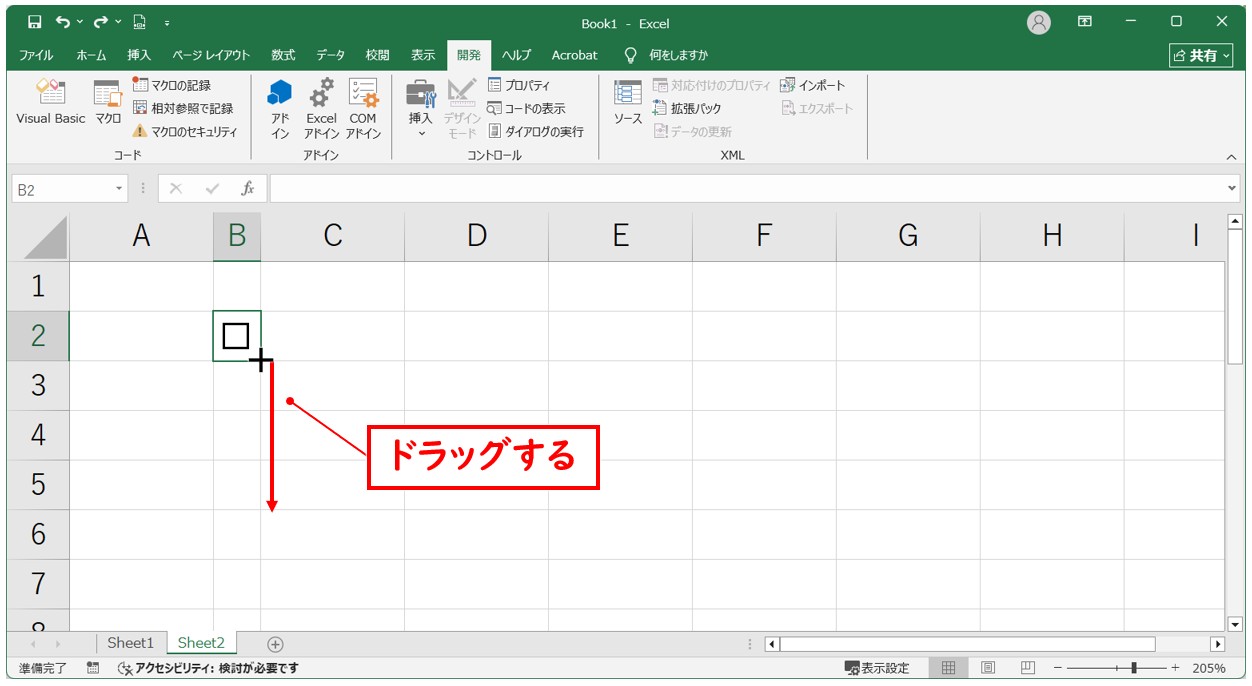Tick the checkbox in cell B2

coord(236,336)
